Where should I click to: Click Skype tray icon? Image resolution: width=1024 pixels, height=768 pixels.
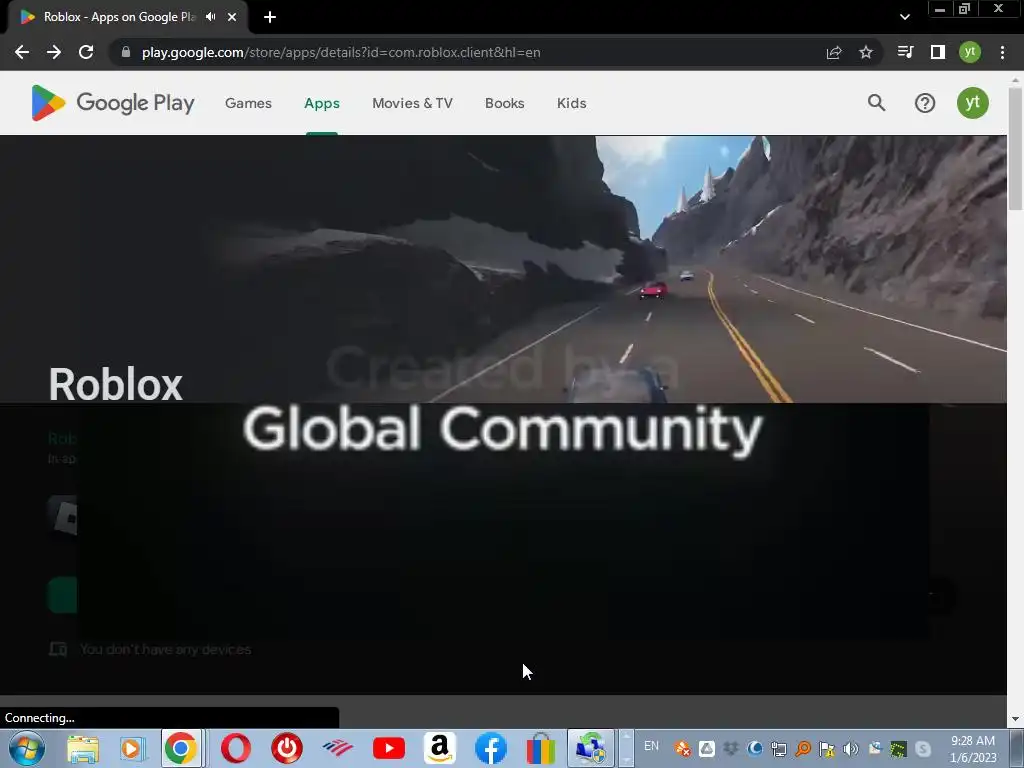click(x=923, y=749)
